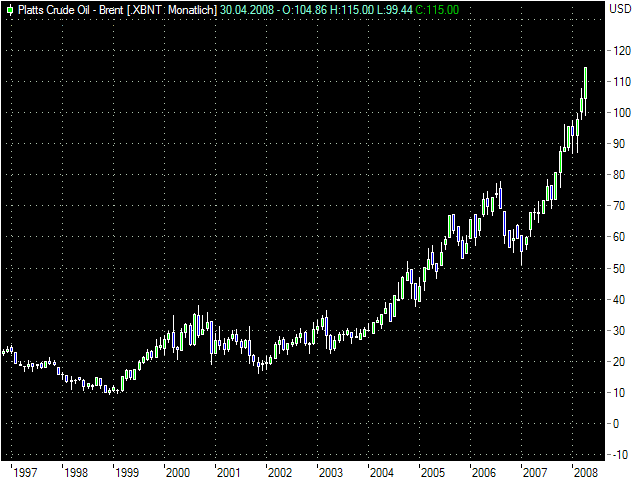
Task: Select the 2000 year marker on time axis
Action: point(177,471)
